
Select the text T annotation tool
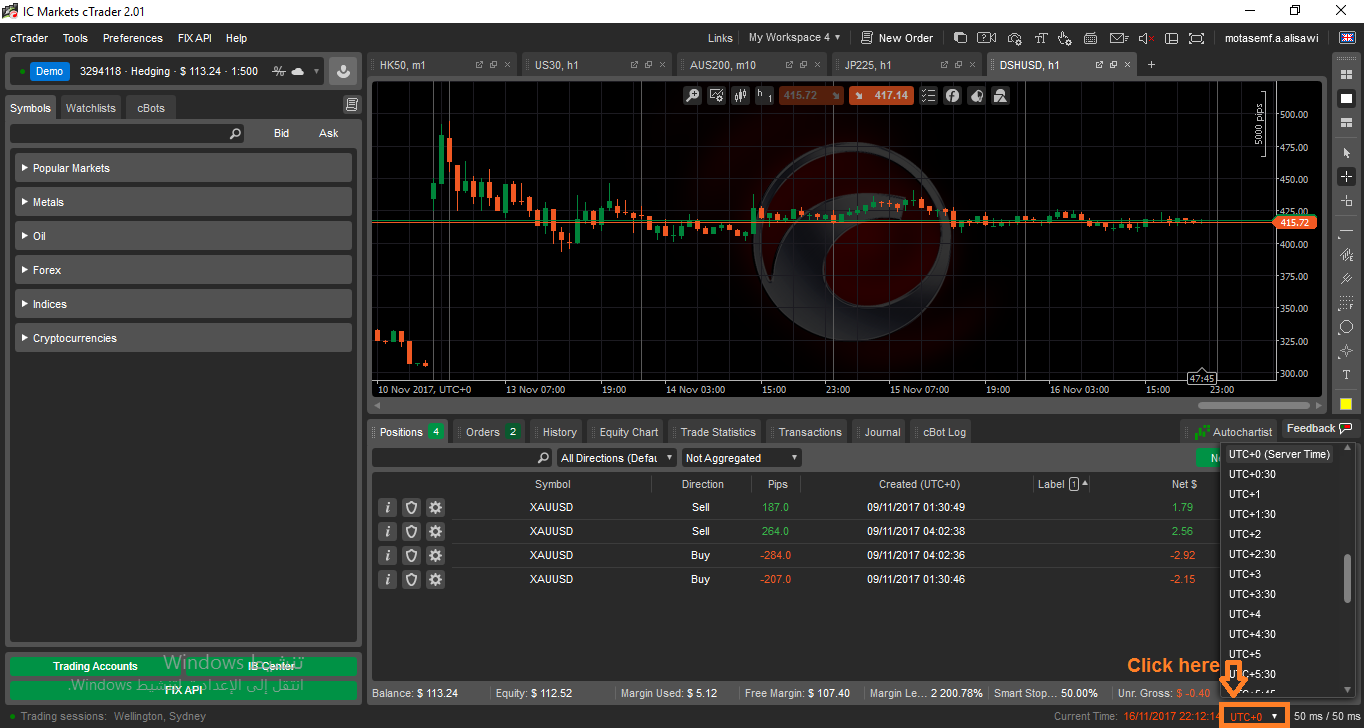pyautogui.click(x=1346, y=375)
